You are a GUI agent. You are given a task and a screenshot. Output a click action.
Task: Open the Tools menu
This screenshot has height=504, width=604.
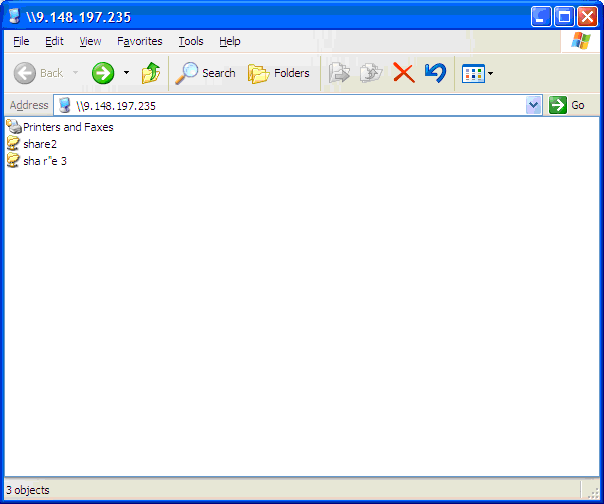191,41
